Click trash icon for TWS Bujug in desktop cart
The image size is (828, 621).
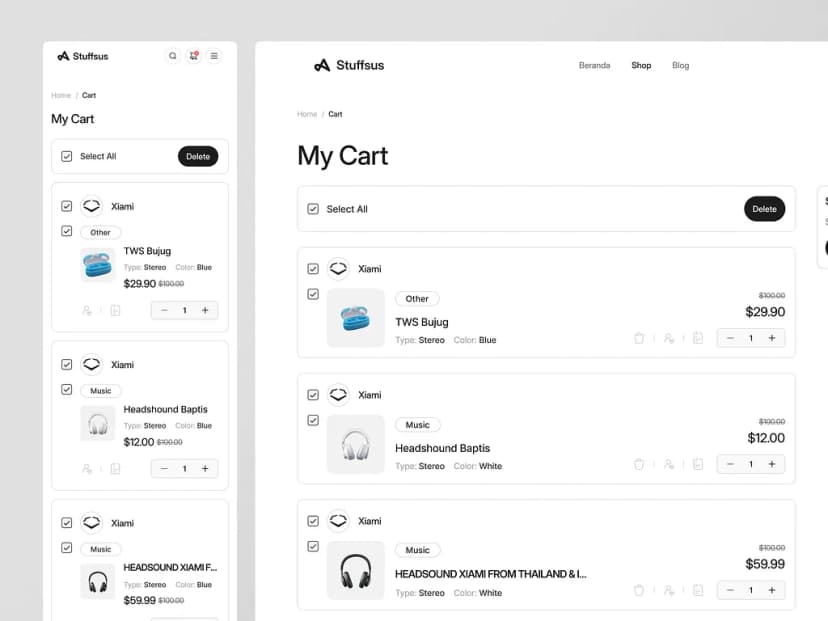tap(639, 338)
